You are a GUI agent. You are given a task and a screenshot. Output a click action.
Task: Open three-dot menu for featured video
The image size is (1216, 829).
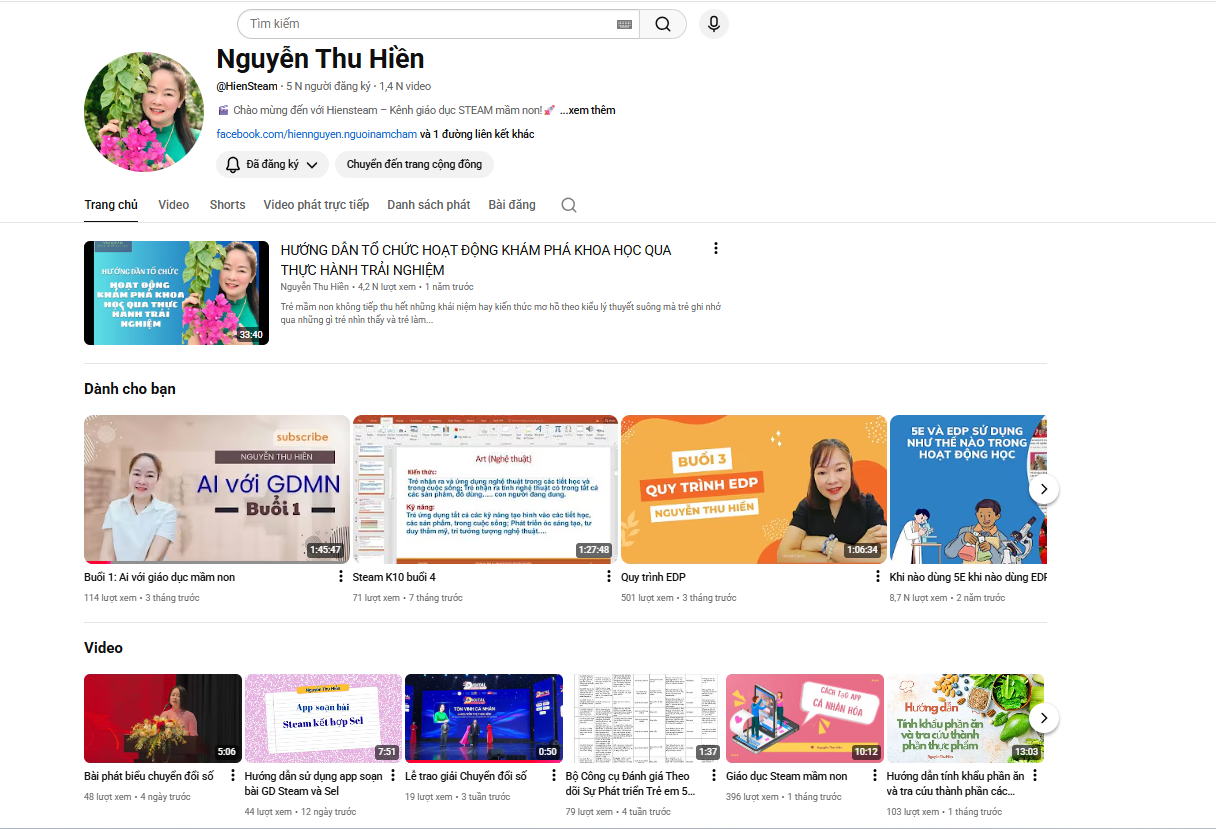tap(715, 248)
